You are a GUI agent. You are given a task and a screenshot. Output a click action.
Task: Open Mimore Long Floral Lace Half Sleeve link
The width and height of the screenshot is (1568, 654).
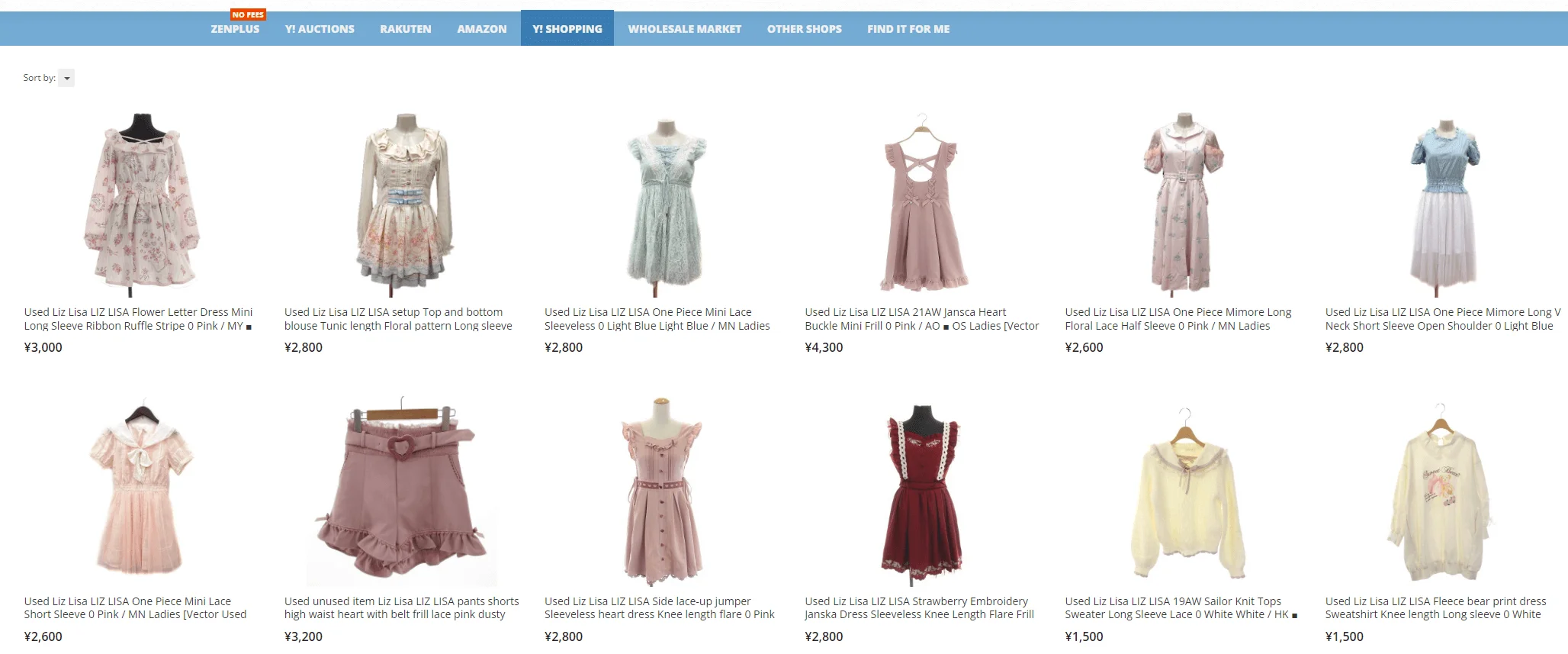pyautogui.click(x=1178, y=319)
